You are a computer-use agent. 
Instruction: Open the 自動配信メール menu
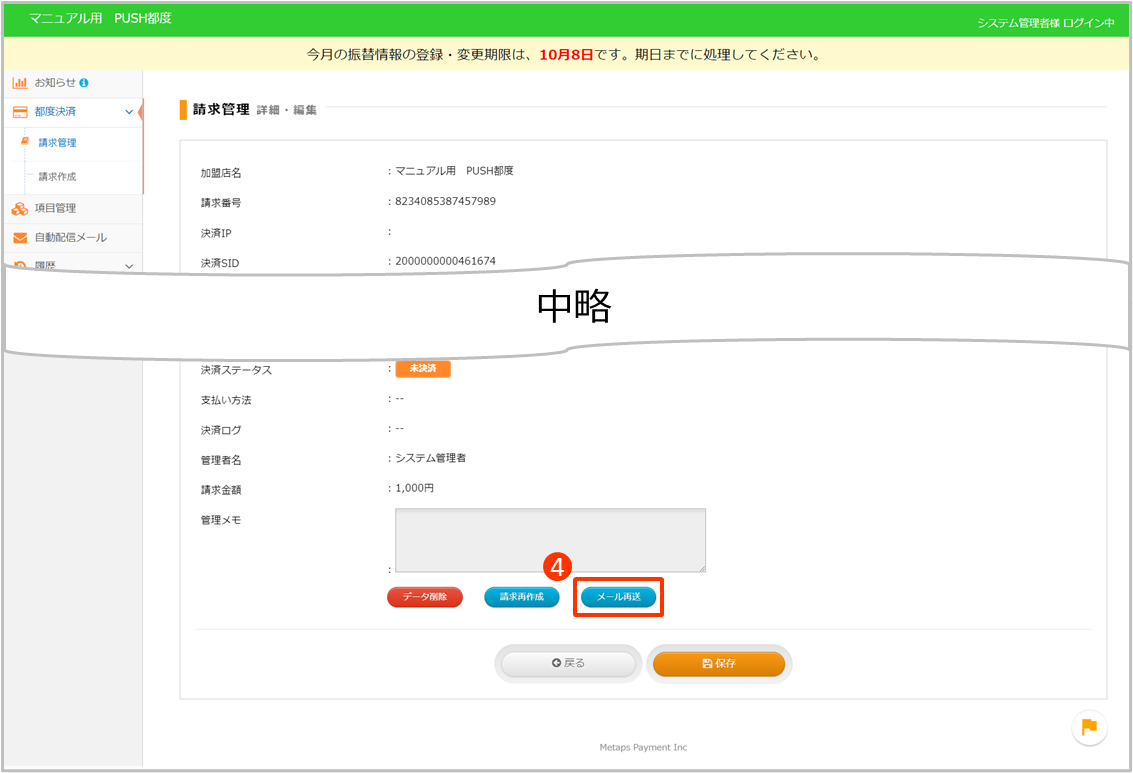(70, 238)
